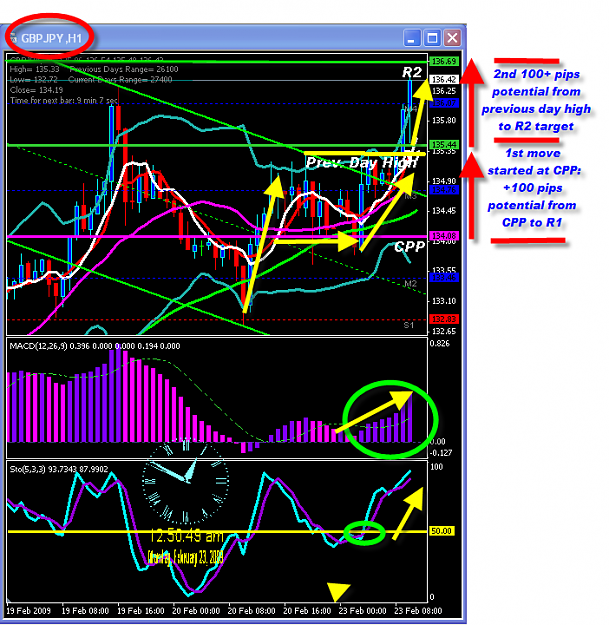609x625 pixels.
Task: Click the green 135.44 level label
Action: [444, 144]
